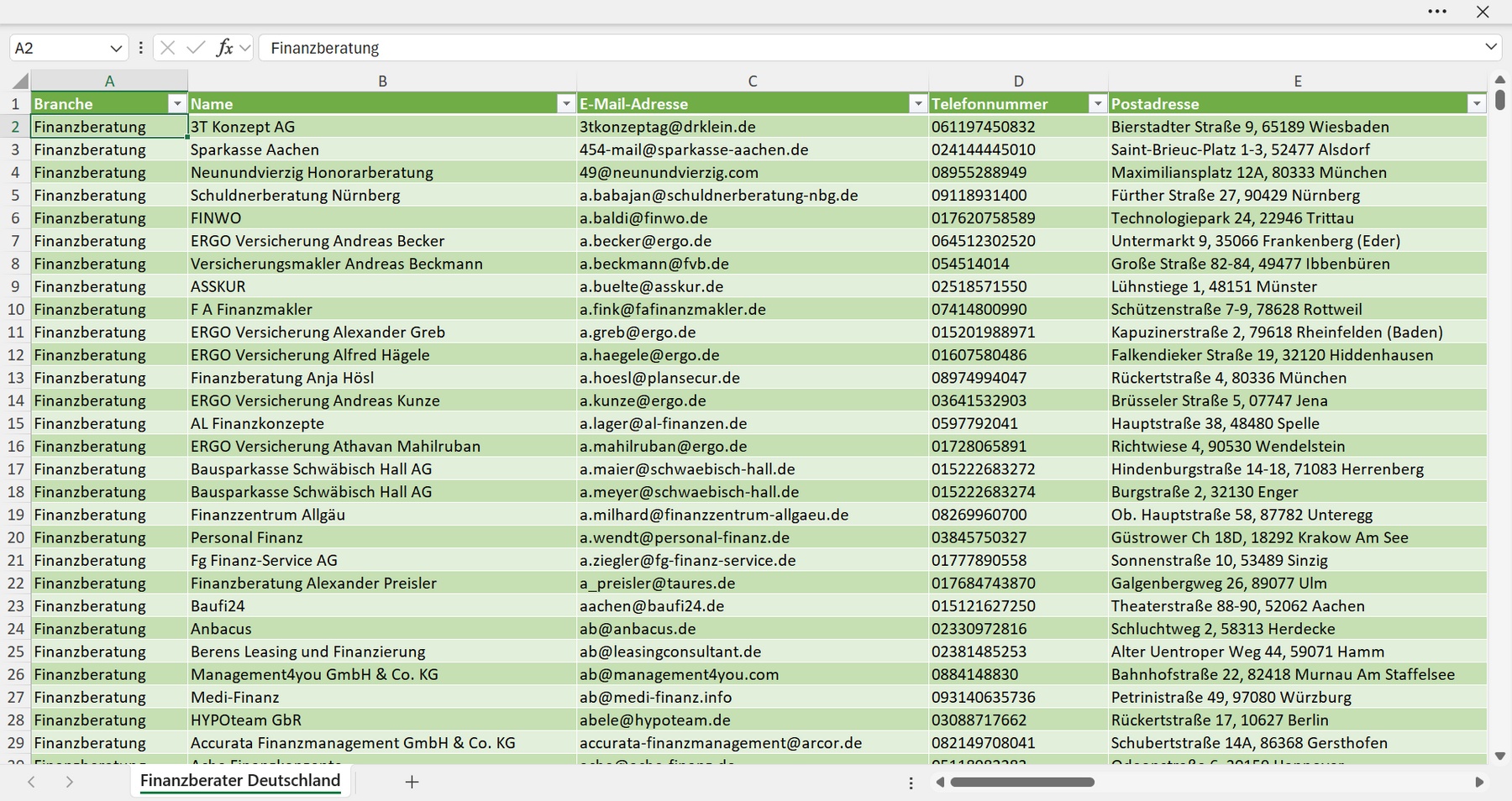1512x801 pixels.
Task: Click vertical scrollbar down arrow
Action: click(x=1500, y=756)
